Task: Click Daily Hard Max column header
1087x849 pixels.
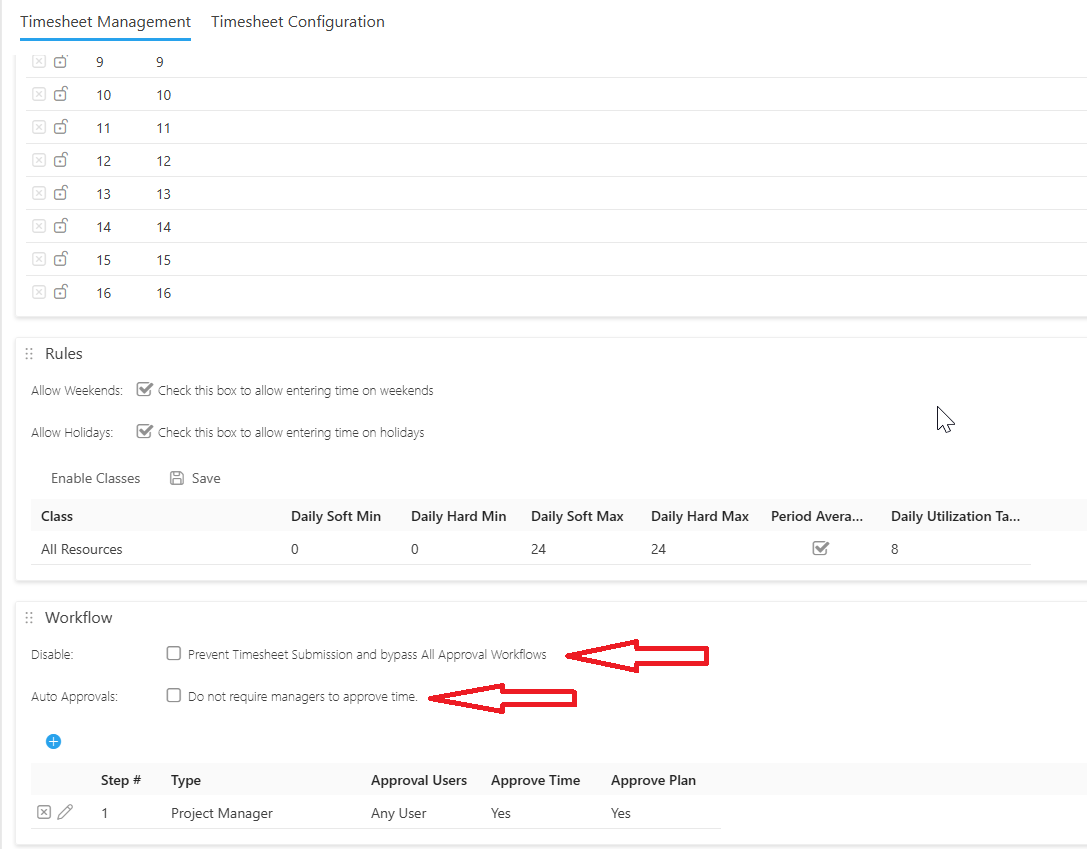Action: click(x=699, y=516)
